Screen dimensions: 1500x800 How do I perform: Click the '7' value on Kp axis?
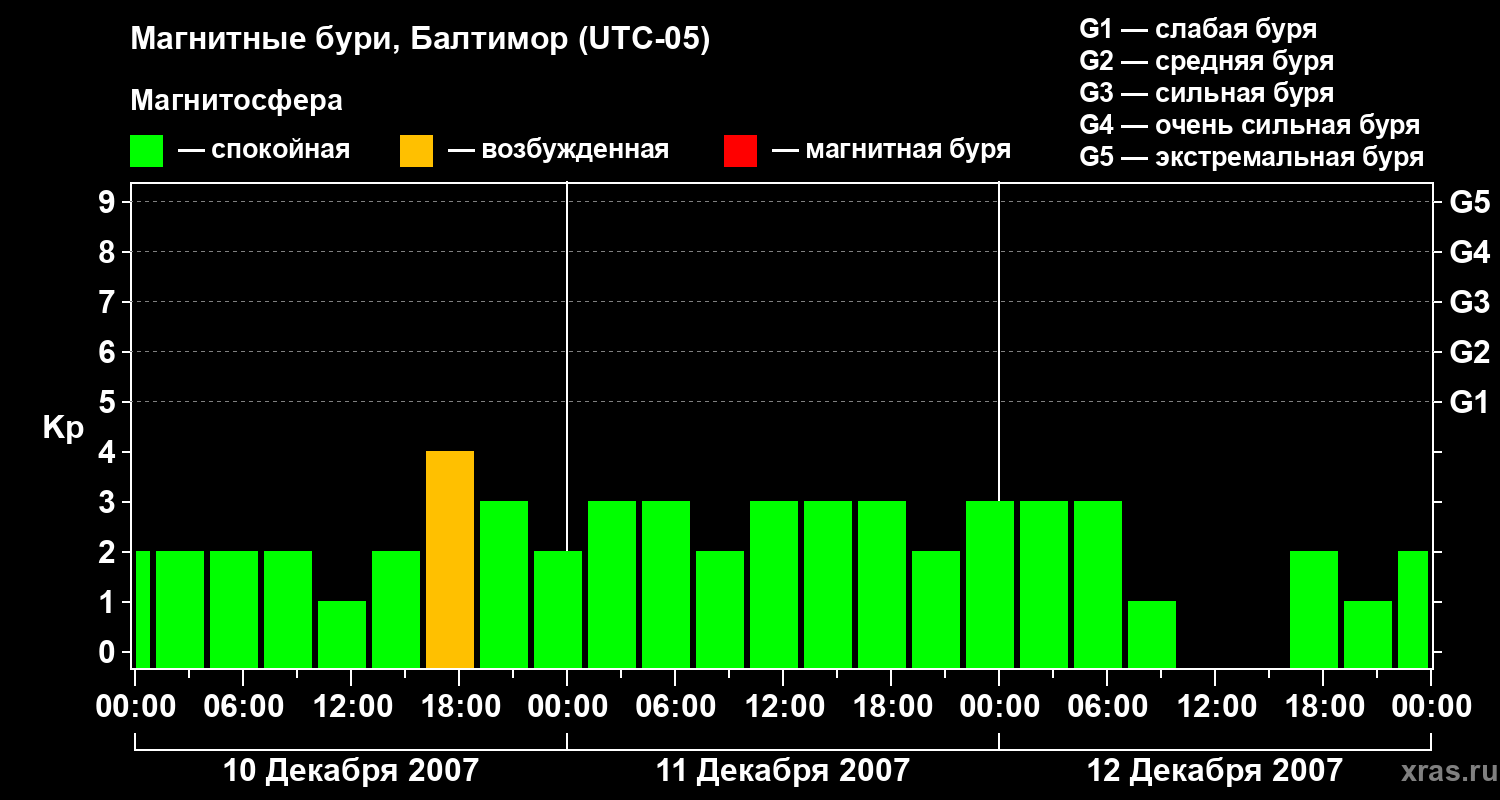pyautogui.click(x=109, y=302)
